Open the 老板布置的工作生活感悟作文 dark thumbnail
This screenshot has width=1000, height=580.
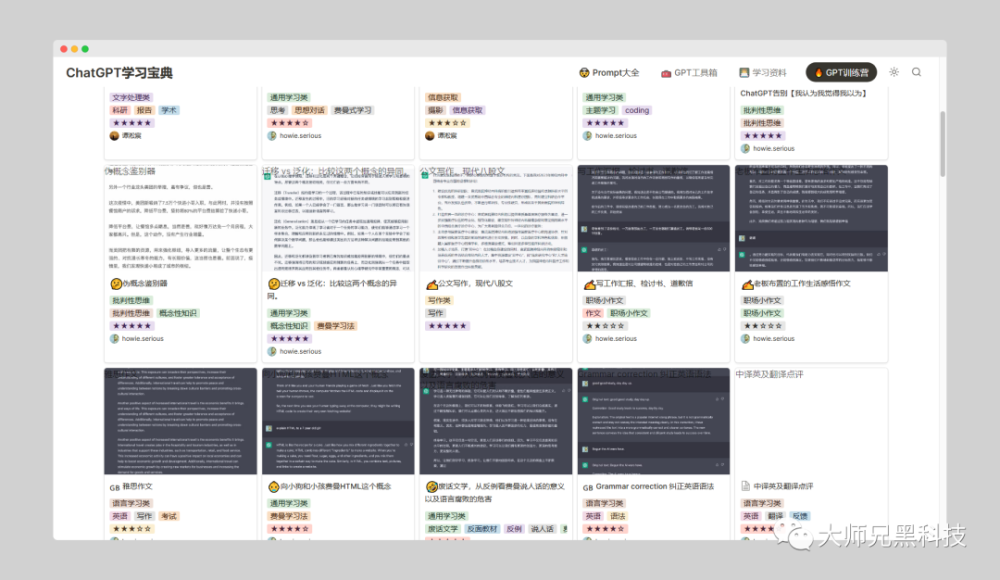click(811, 218)
